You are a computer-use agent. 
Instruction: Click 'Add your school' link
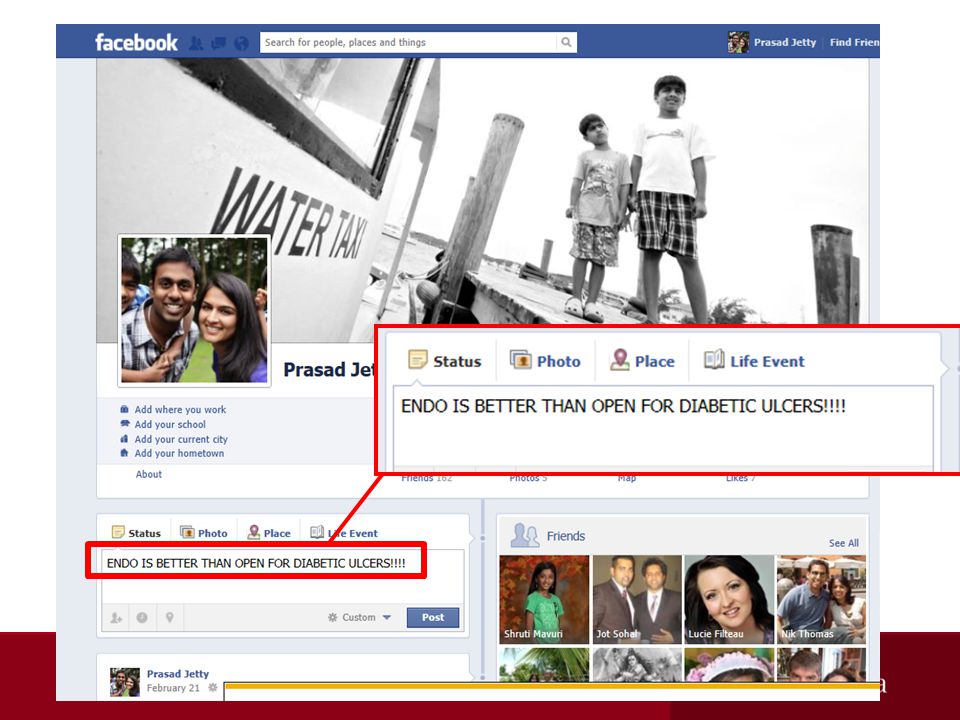pos(170,424)
